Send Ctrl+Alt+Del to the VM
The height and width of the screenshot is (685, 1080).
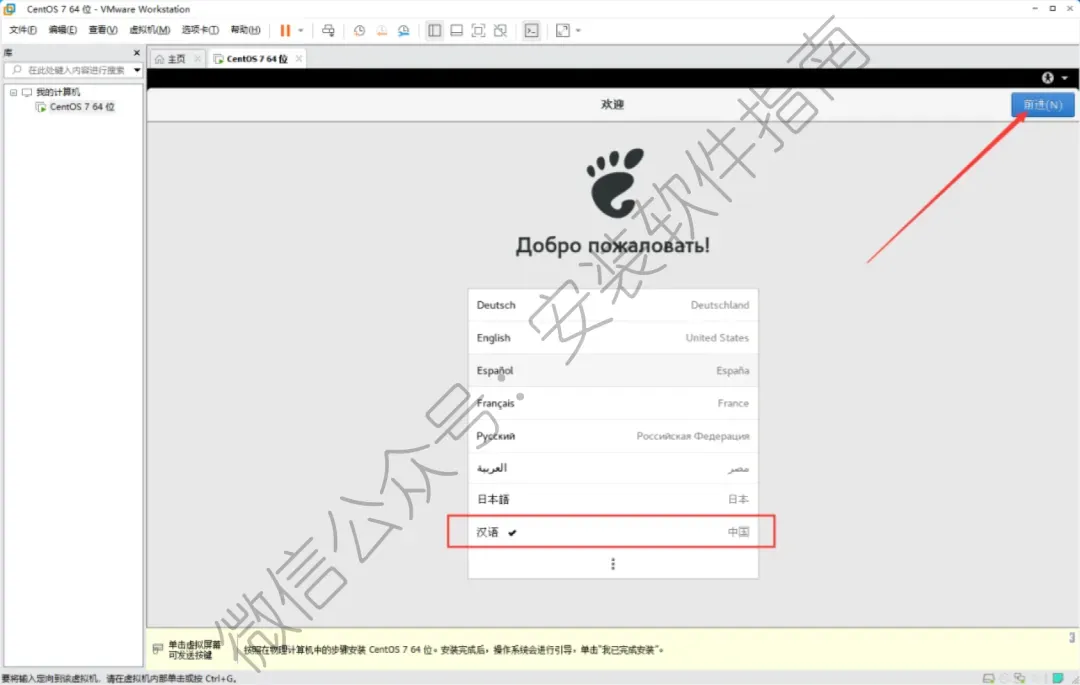(328, 30)
